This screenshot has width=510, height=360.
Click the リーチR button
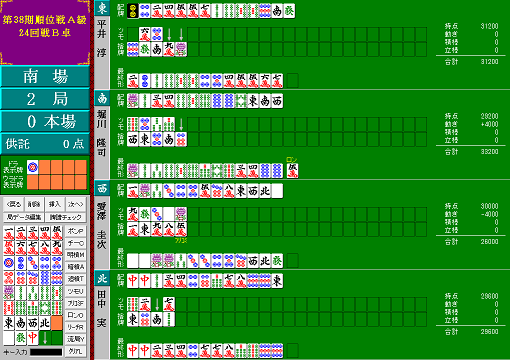coord(76,327)
